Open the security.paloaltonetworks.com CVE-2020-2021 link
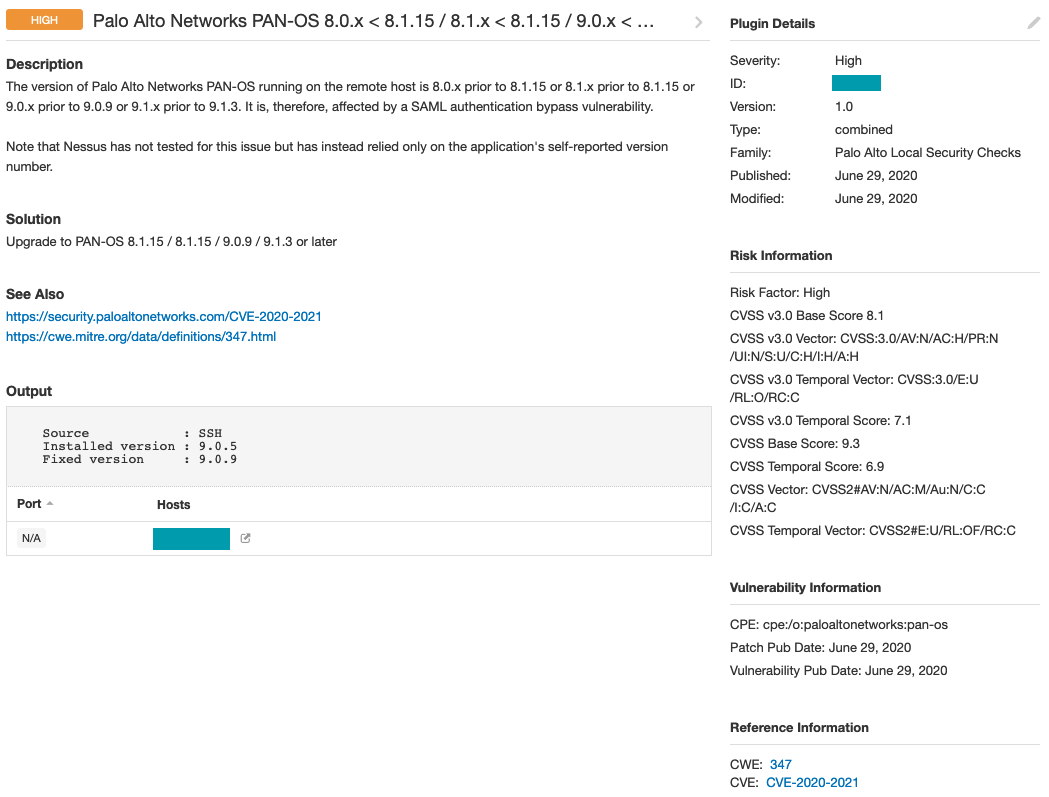This screenshot has width=1049, height=797. (164, 317)
